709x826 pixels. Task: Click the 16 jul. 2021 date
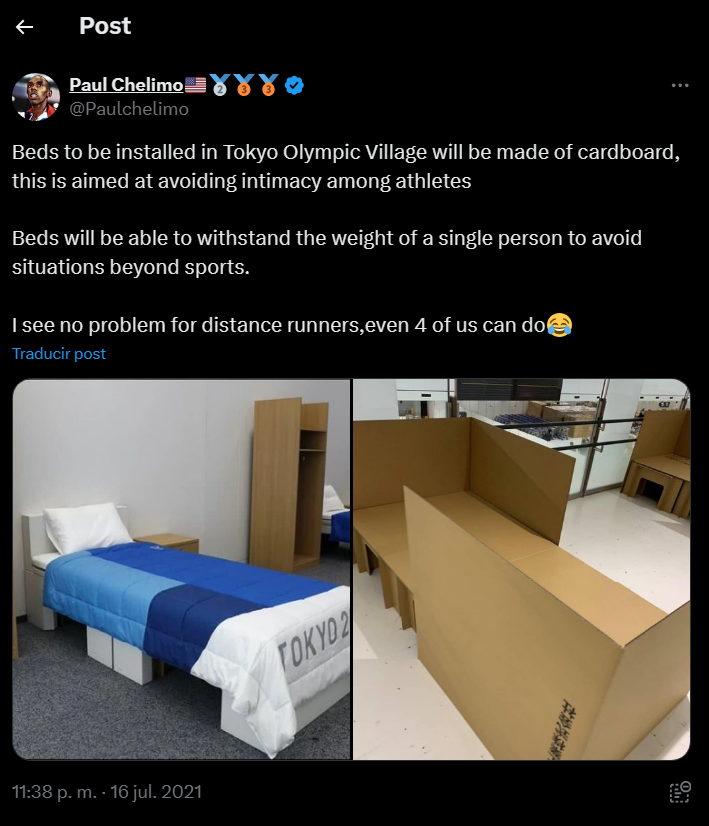[x=156, y=792]
